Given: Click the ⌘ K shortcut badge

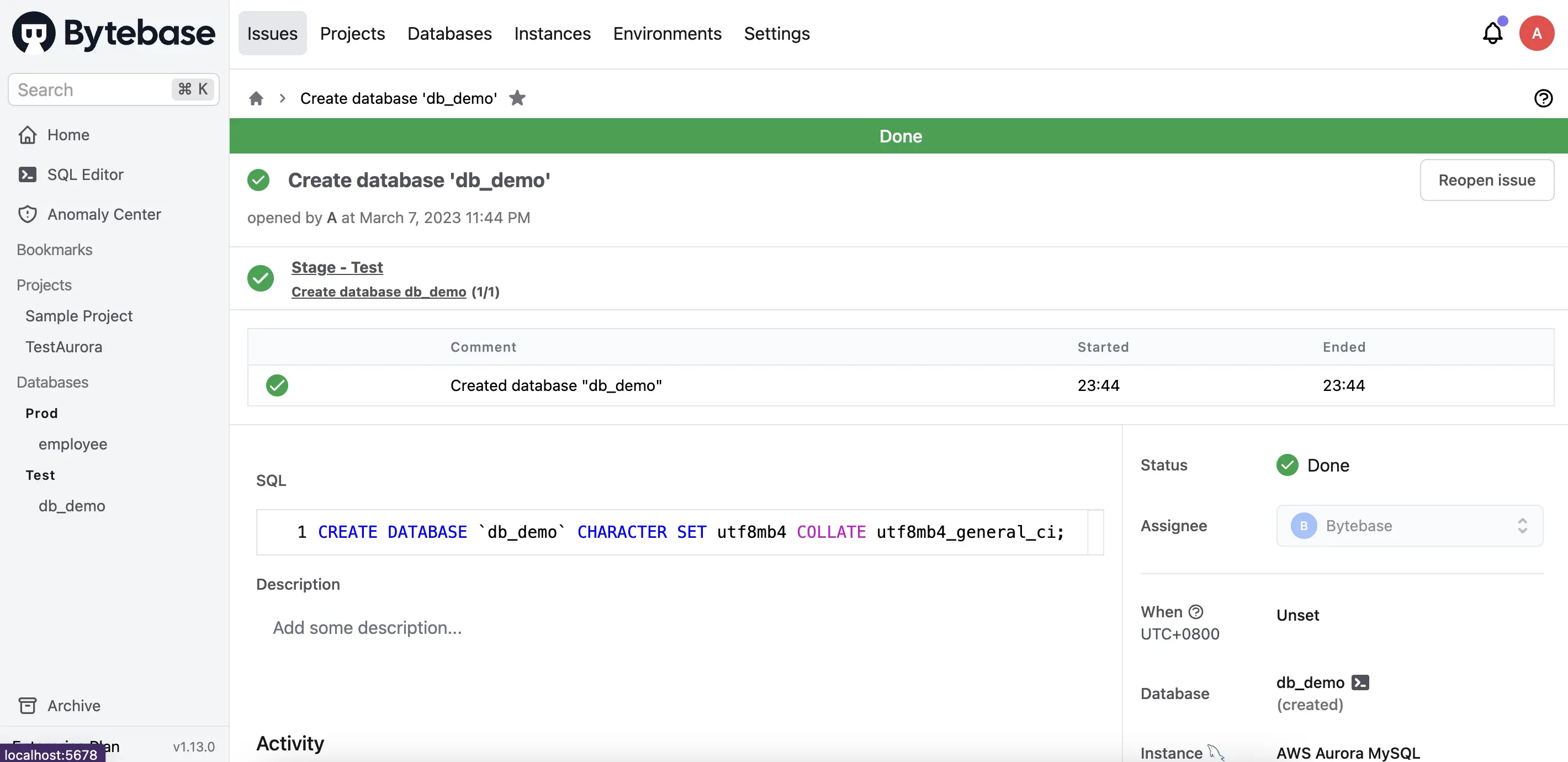Looking at the screenshot, I should click(192, 89).
